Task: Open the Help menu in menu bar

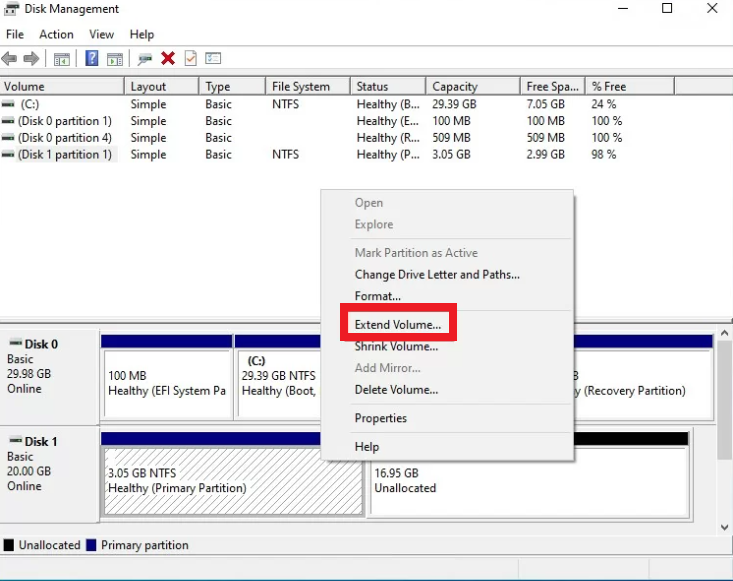Action: [142, 34]
